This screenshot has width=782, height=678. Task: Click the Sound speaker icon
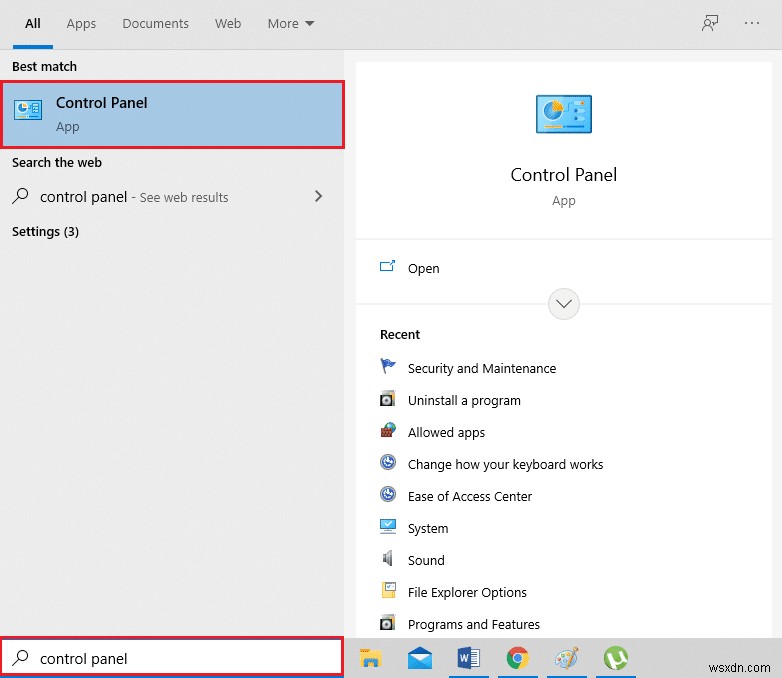tap(388, 558)
